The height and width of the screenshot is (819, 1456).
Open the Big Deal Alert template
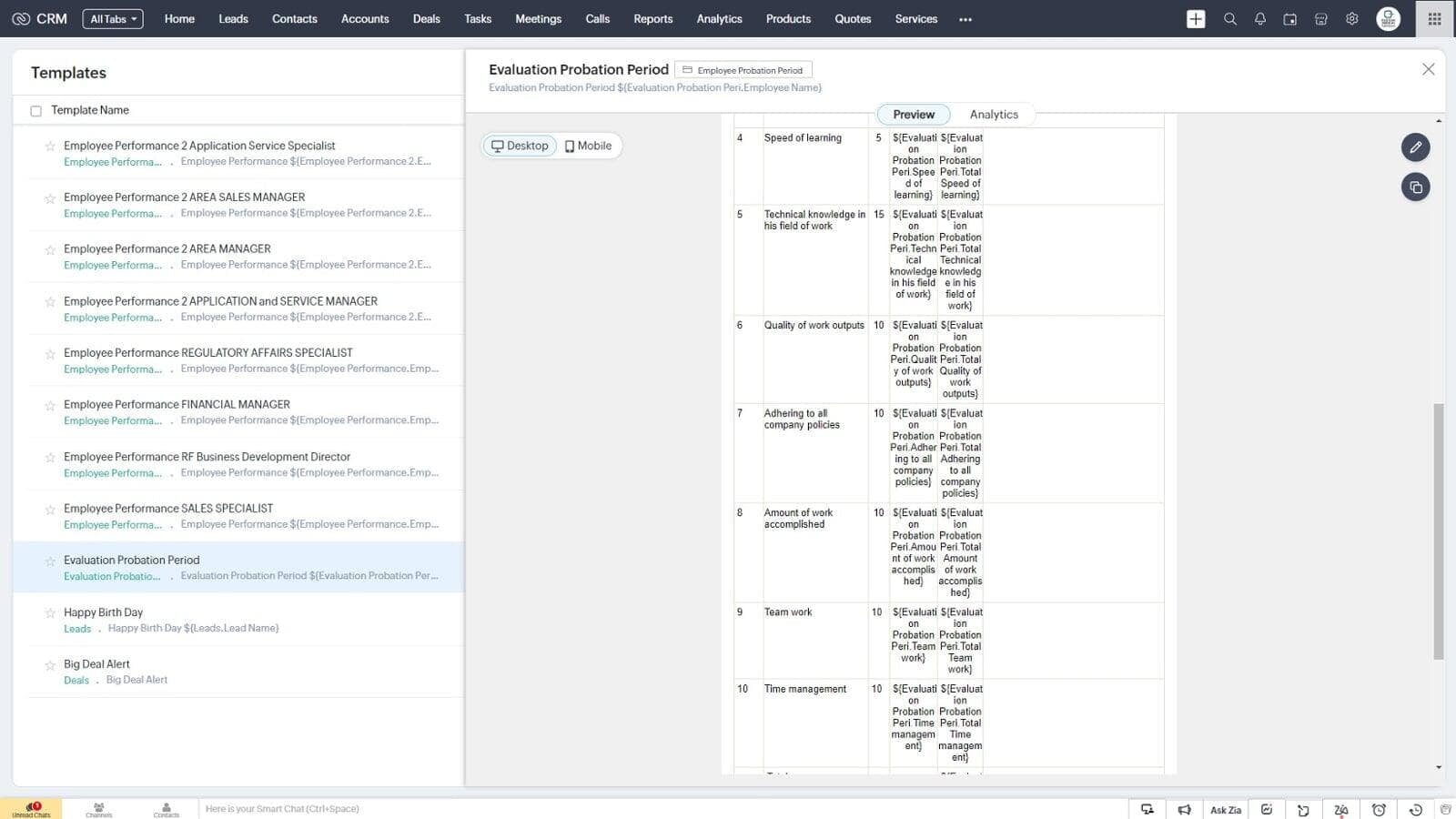pyautogui.click(x=96, y=664)
